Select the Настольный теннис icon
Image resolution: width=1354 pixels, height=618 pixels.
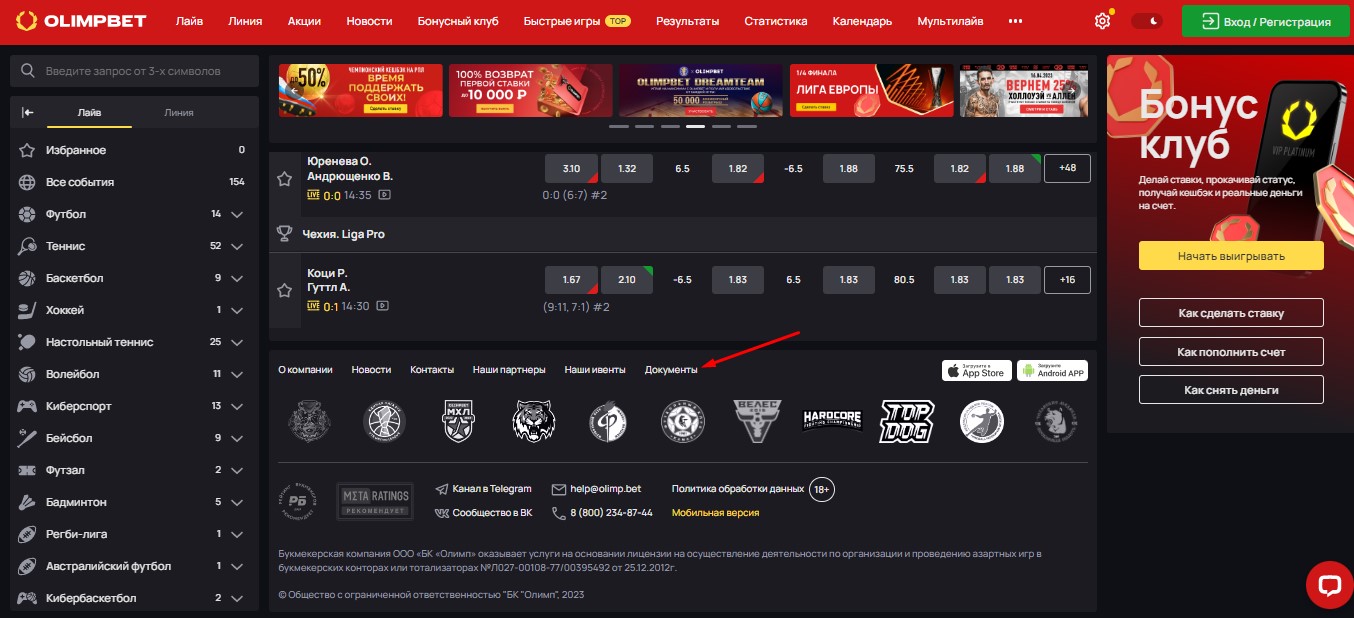click(x=28, y=342)
